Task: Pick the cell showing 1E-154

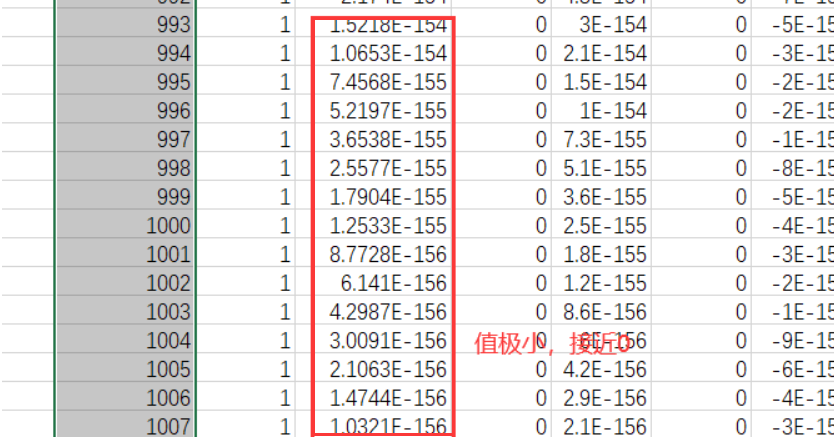Action: (602, 111)
